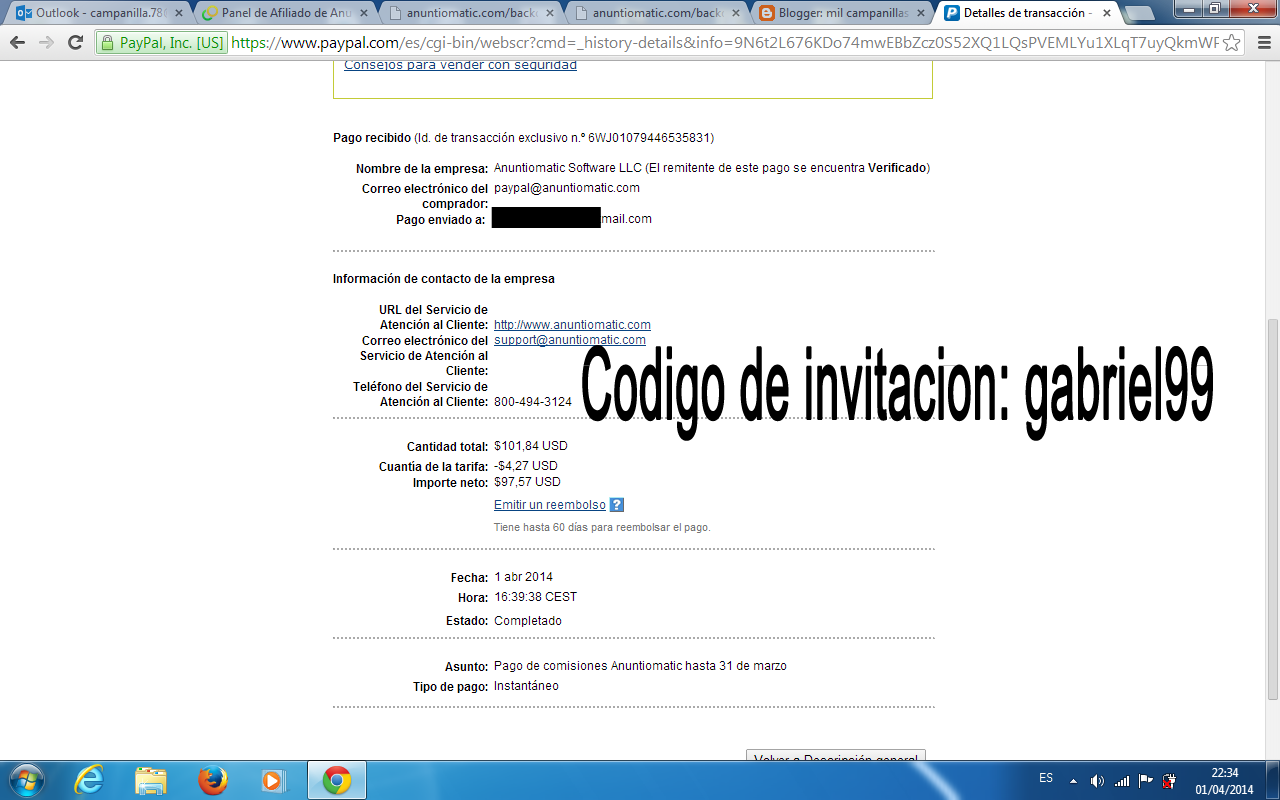Click the vertical scrollbar thumb
Screen dimensions: 1280x800
pos(1272,510)
